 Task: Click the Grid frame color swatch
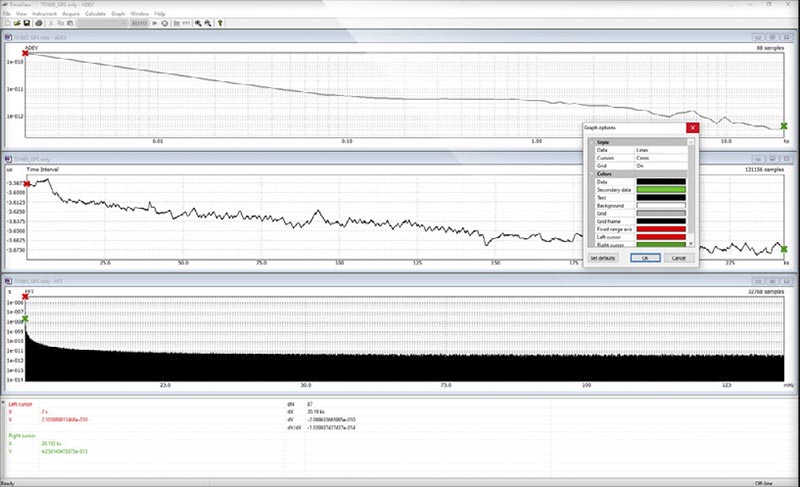coord(661,221)
